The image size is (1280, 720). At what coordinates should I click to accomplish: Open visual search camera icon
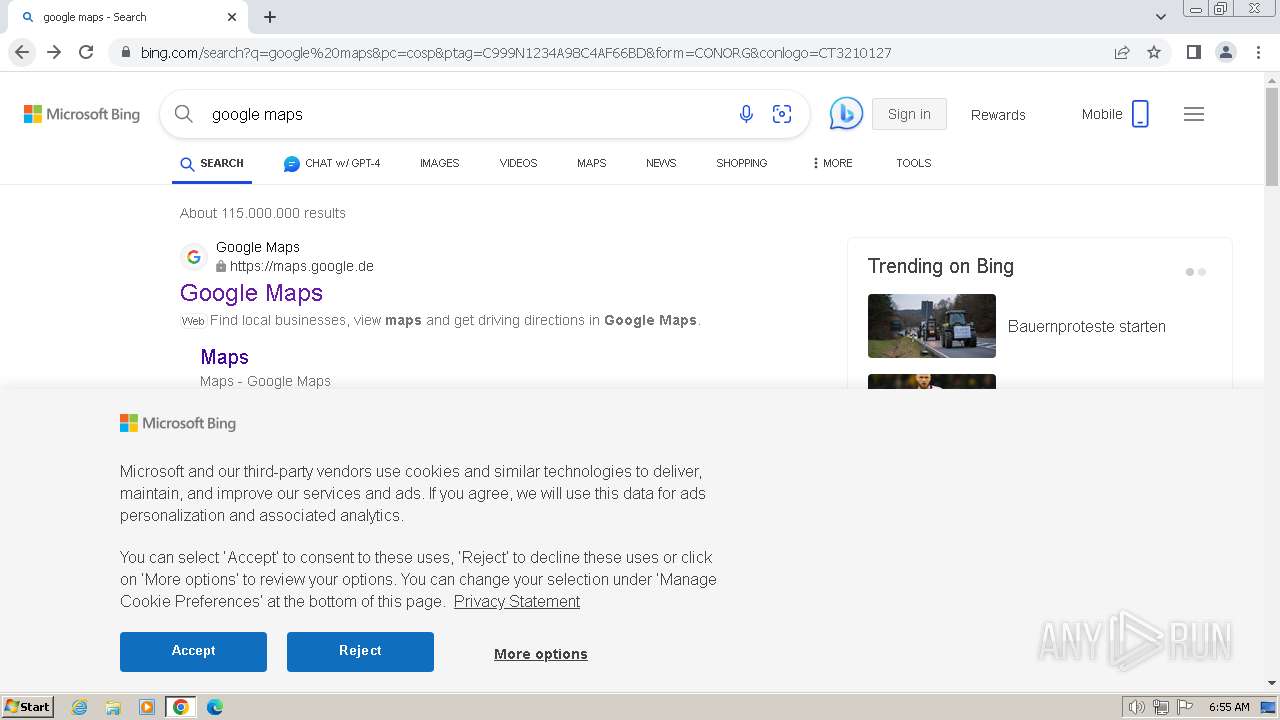(782, 114)
